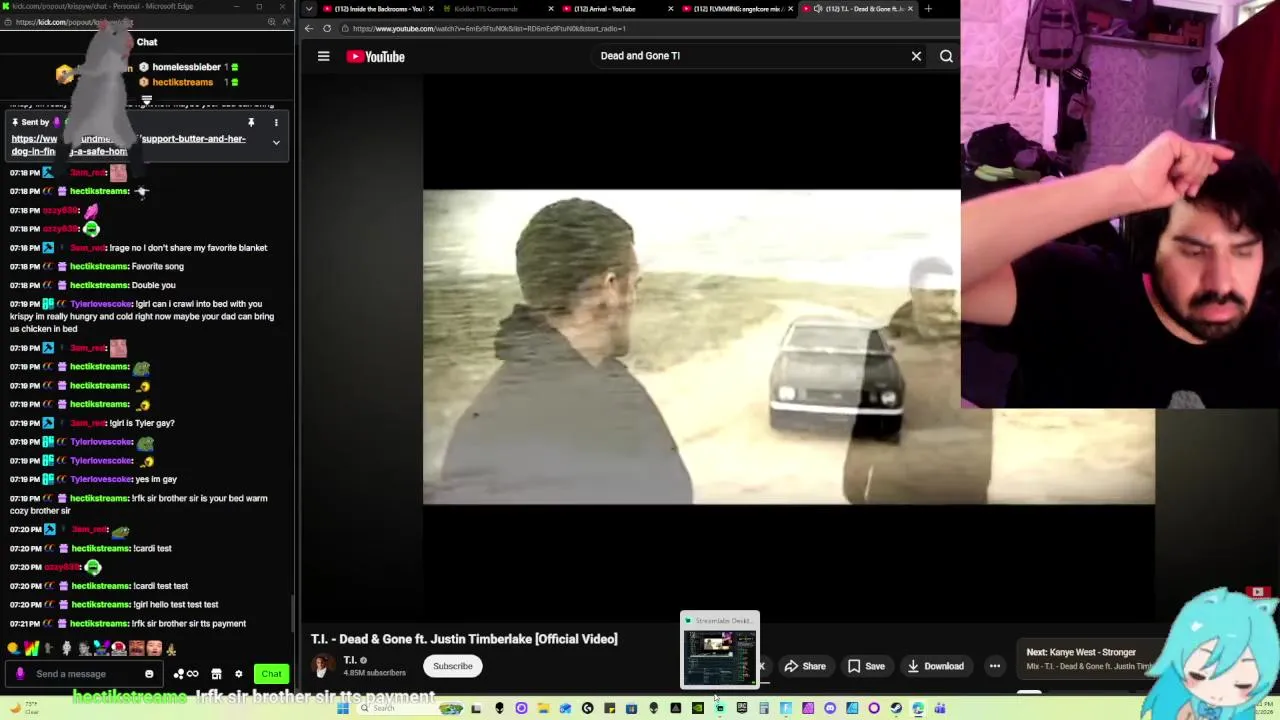
Task: Open a new browser tab
Action: (x=928, y=9)
